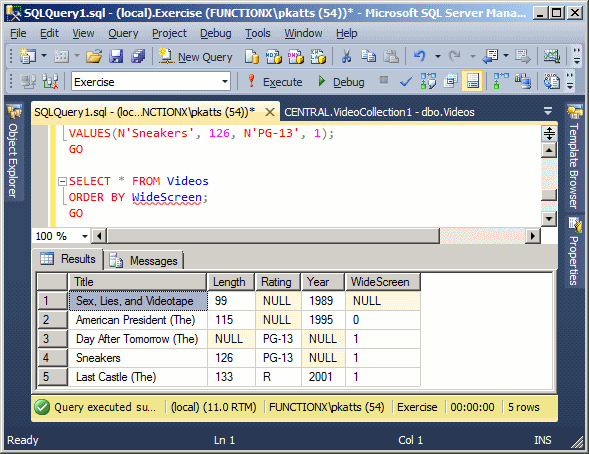Switch to the Messages tab
This screenshot has width=589, height=454.
tap(143, 260)
